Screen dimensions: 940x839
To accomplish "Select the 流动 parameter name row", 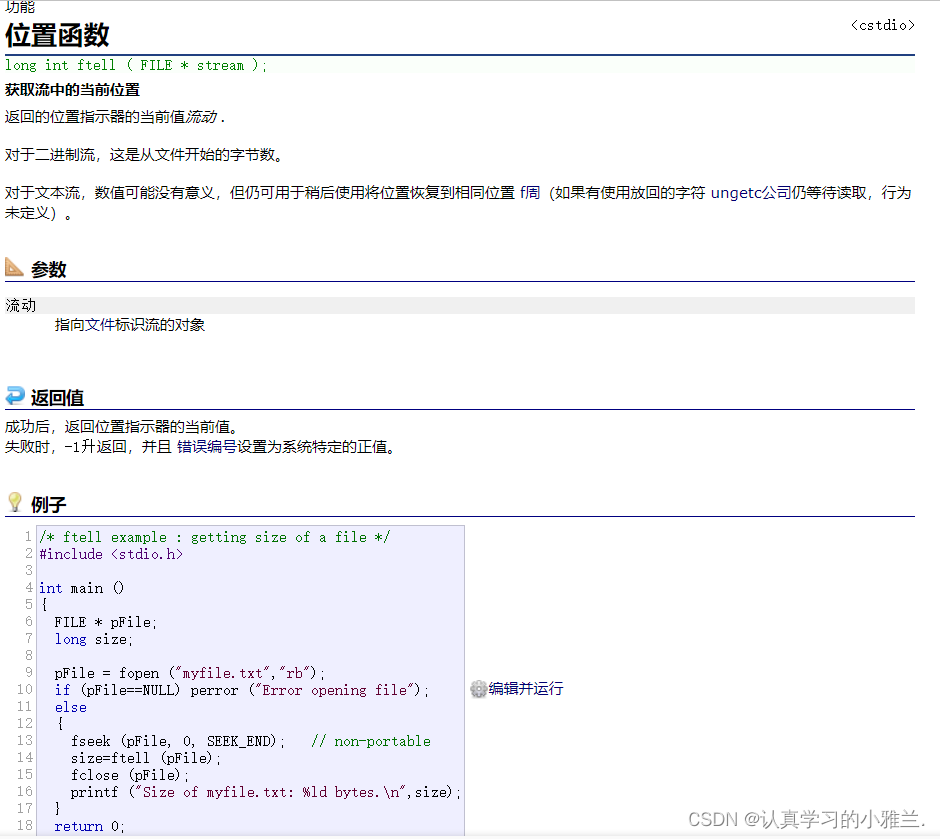I will pos(21,305).
